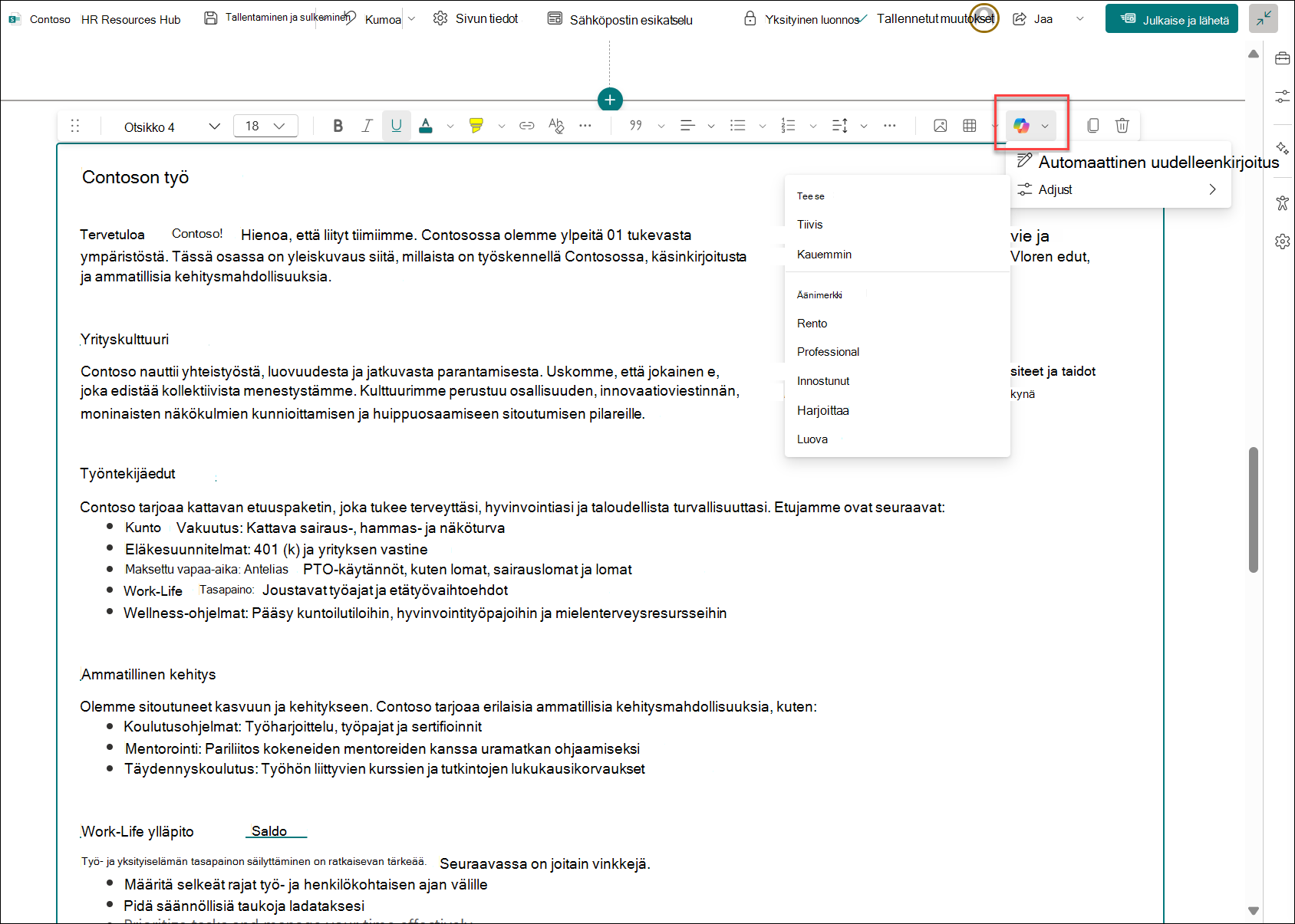Expand the Kumoa dropdown arrow
Image resolution: width=1295 pixels, height=924 pixels.
[412, 19]
